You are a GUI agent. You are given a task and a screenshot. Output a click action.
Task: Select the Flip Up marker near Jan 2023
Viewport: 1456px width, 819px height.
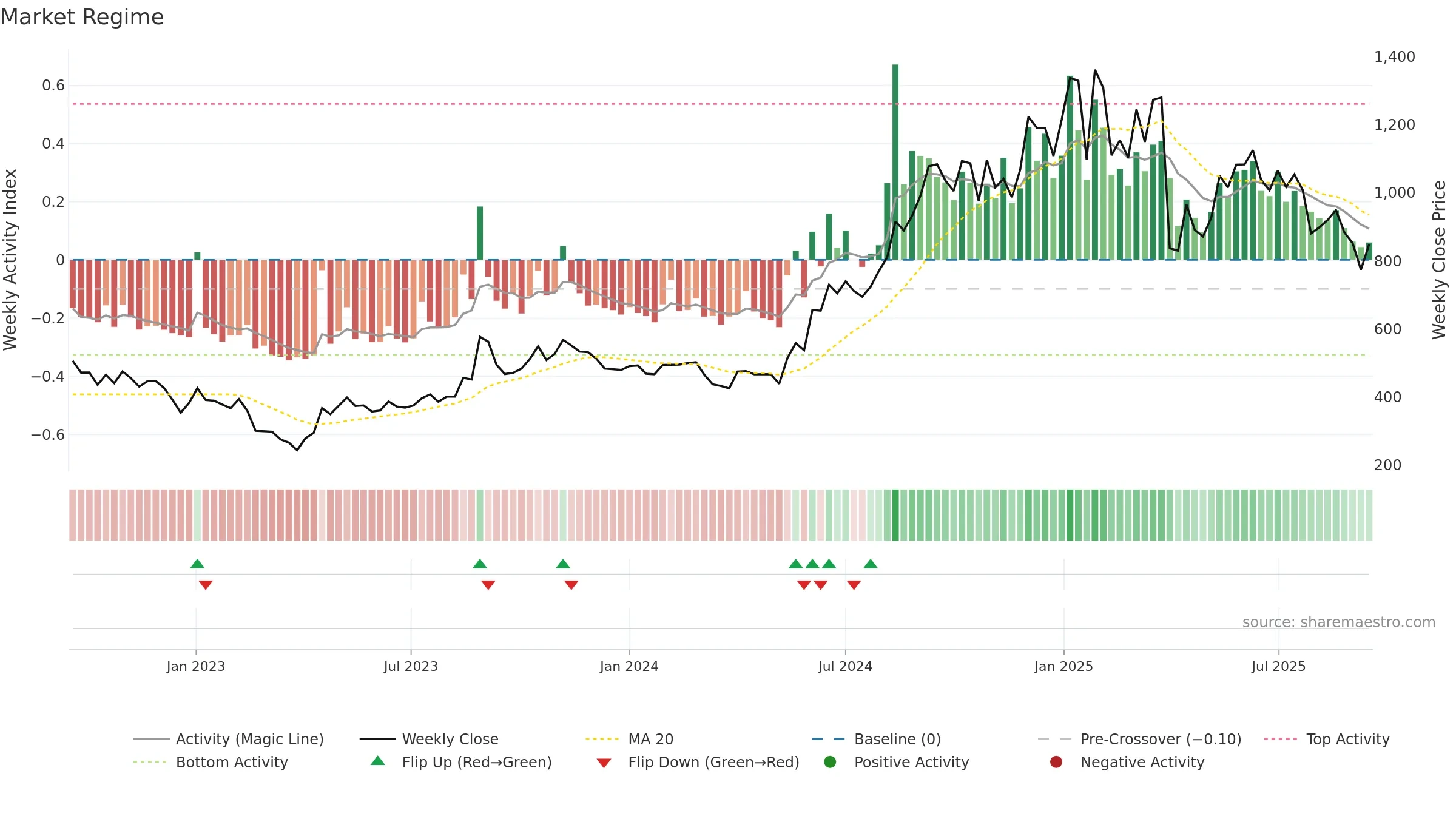tap(197, 564)
